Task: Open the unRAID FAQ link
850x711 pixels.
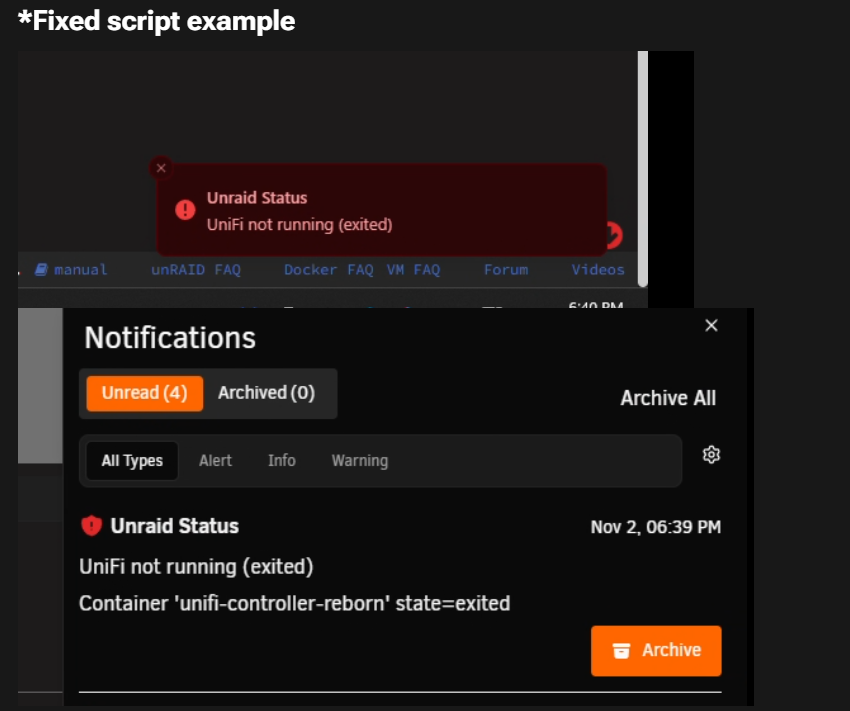Action: (x=196, y=269)
